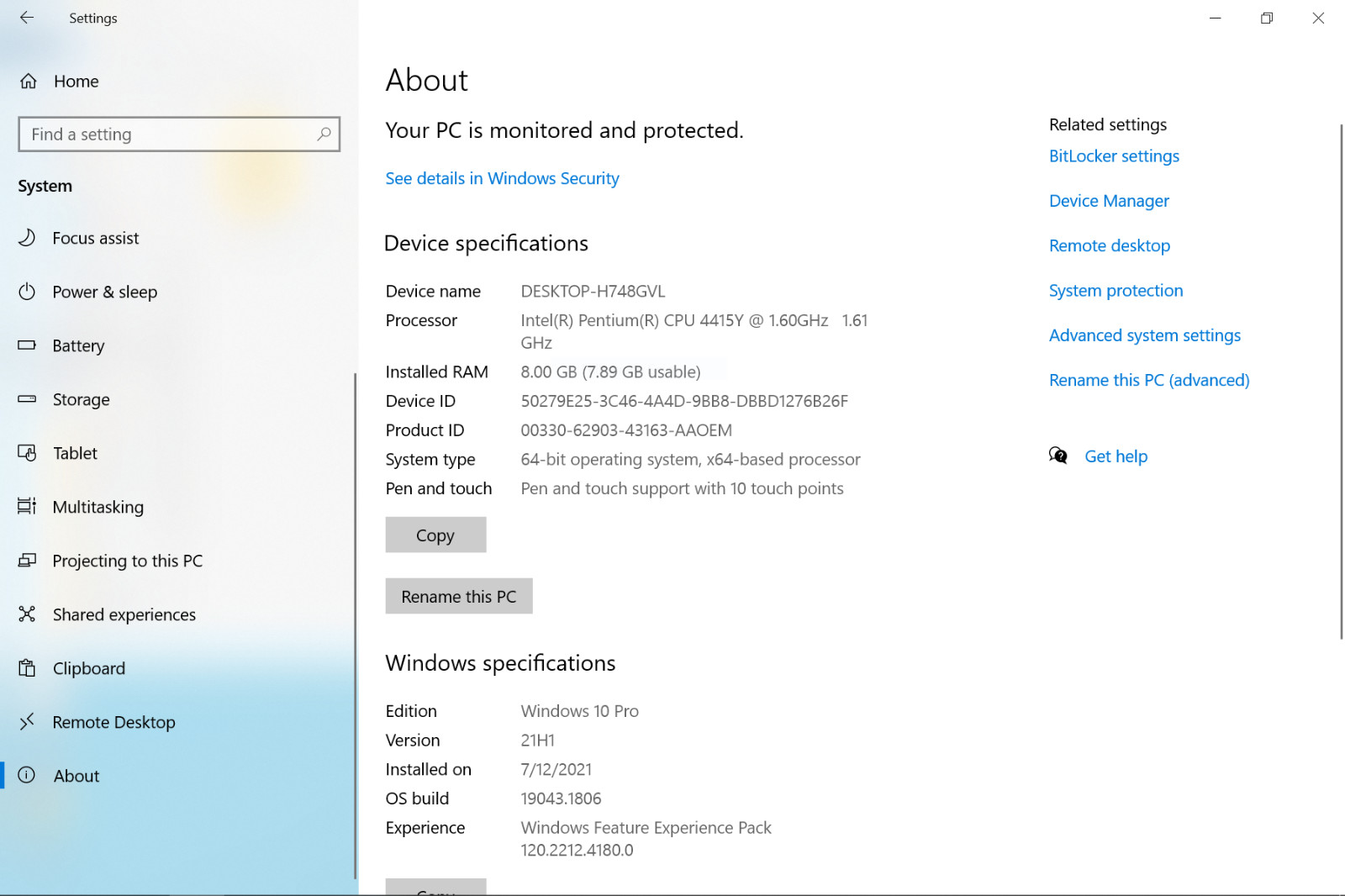Image resolution: width=1345 pixels, height=896 pixels.
Task: Click the processor Intel(R) Pentium(R) value
Action: (x=694, y=331)
